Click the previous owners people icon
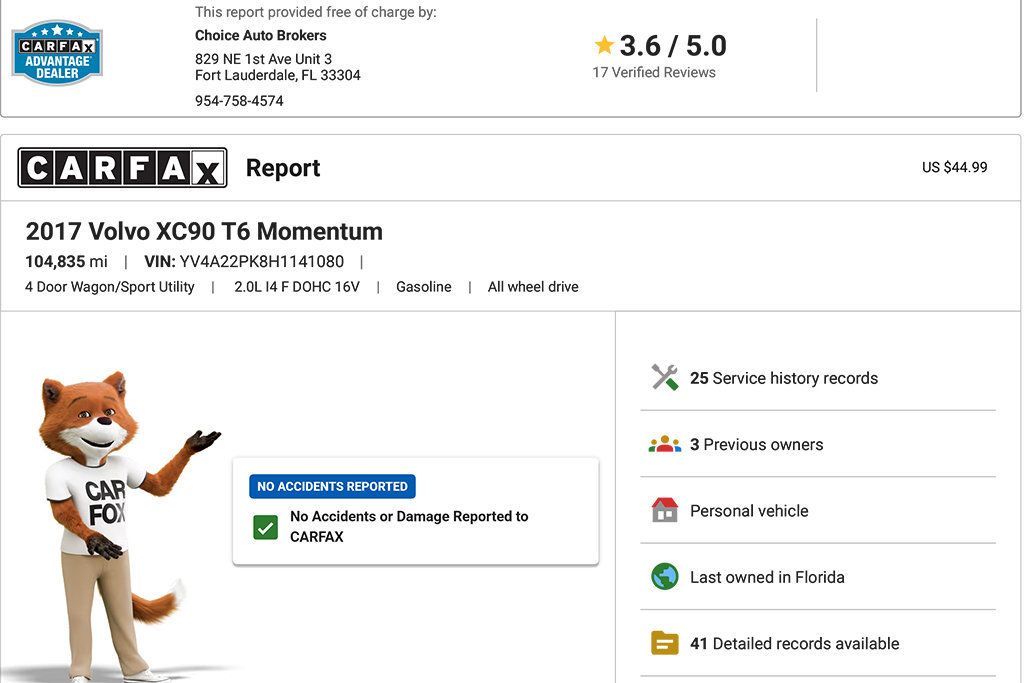1024x683 pixels. (x=665, y=444)
